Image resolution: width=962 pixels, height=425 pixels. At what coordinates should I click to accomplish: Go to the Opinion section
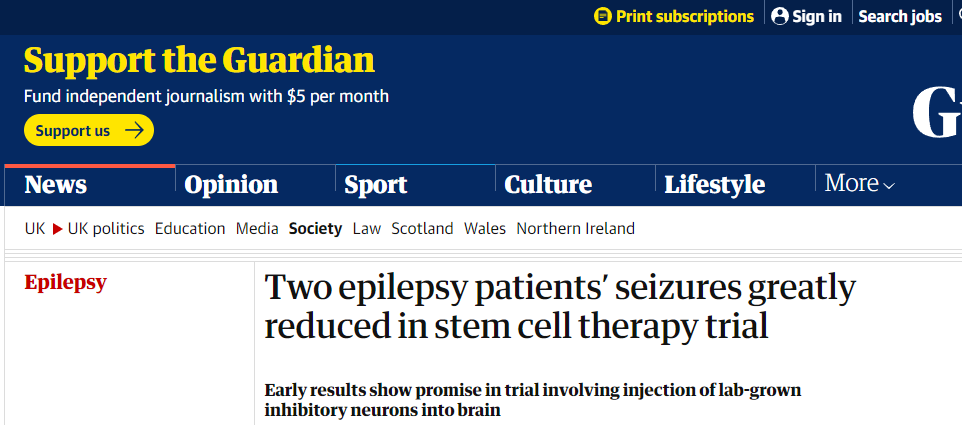(x=231, y=185)
